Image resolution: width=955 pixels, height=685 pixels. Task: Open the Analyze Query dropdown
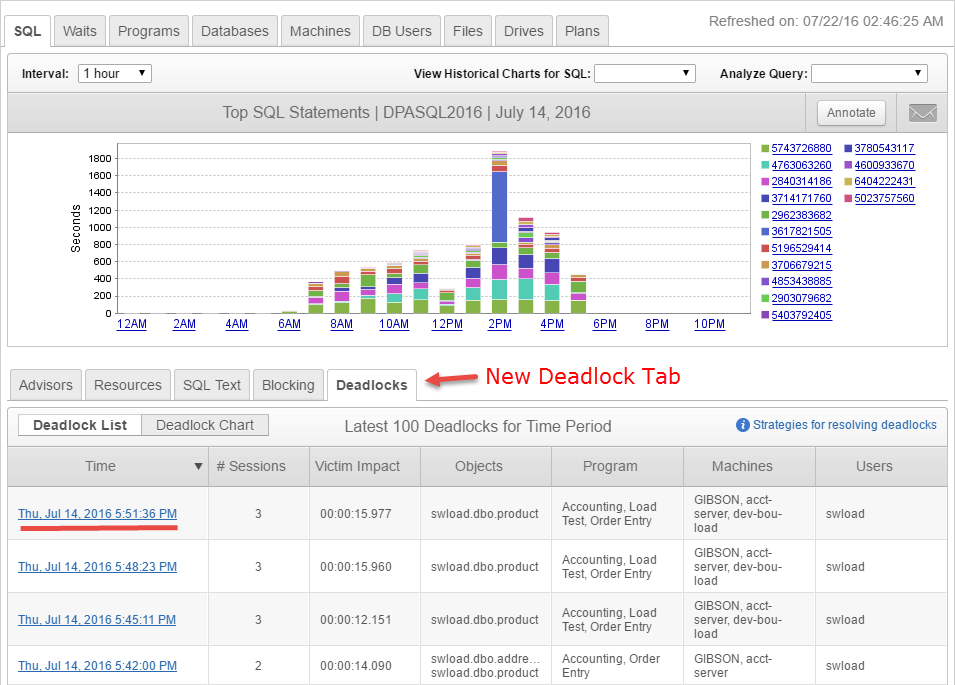[868, 73]
